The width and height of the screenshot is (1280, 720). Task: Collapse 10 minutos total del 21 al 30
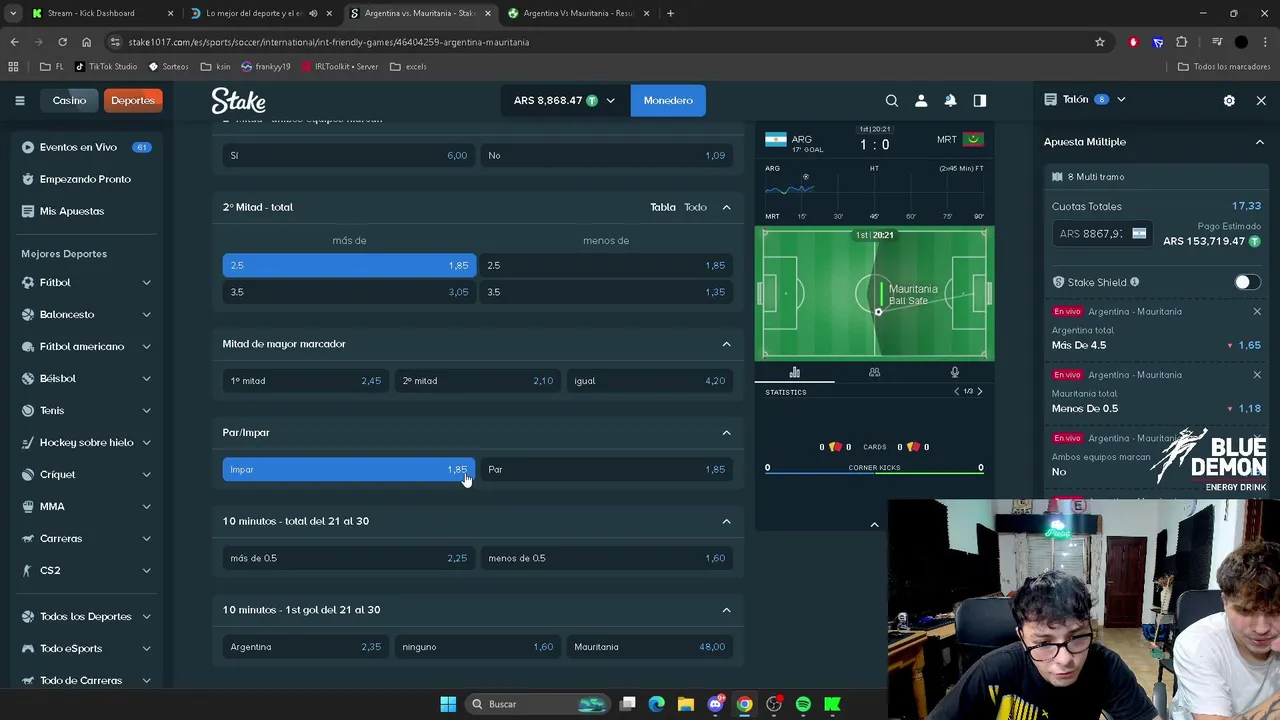tap(726, 521)
